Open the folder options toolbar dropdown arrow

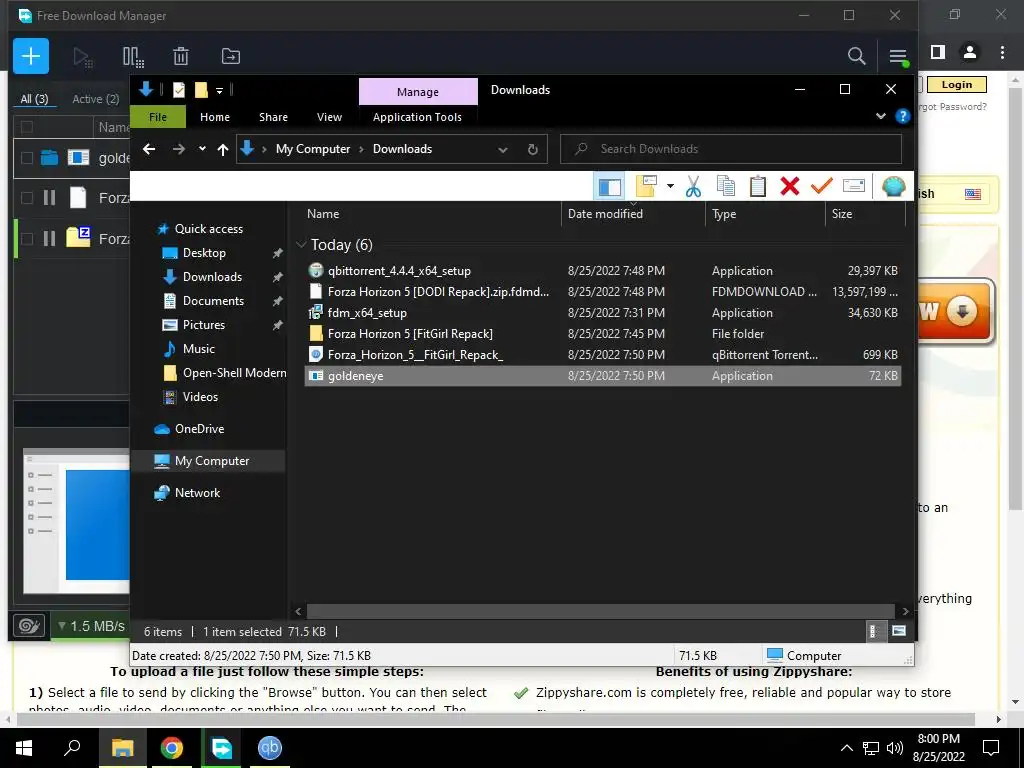coord(670,187)
